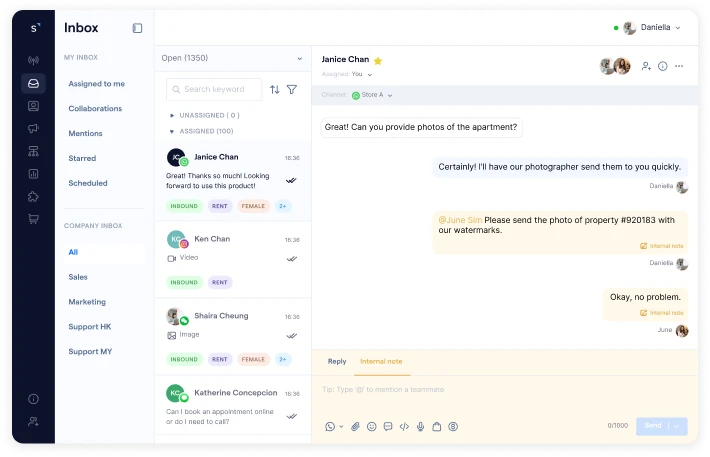Open the three-dot more options menu
Screen dimensions: 710x457
679,66
